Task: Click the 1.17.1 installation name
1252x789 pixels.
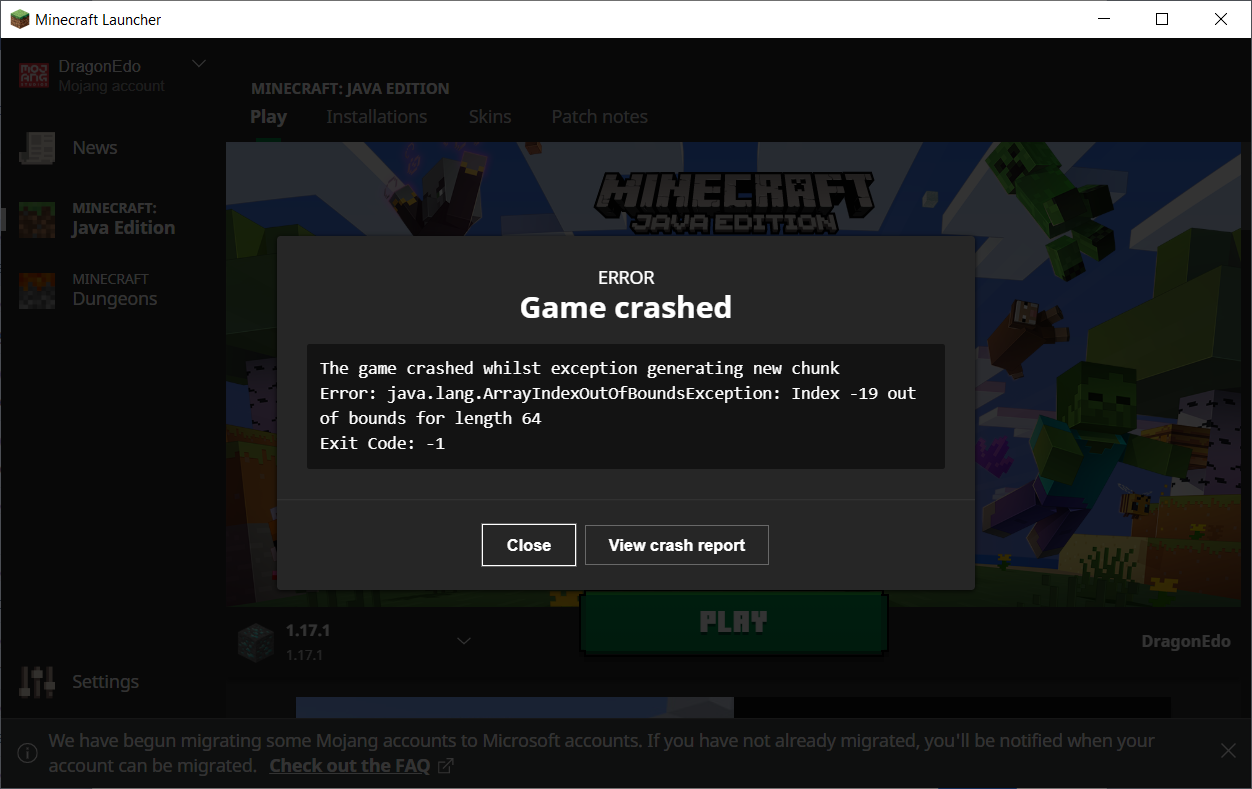Action: tap(308, 631)
